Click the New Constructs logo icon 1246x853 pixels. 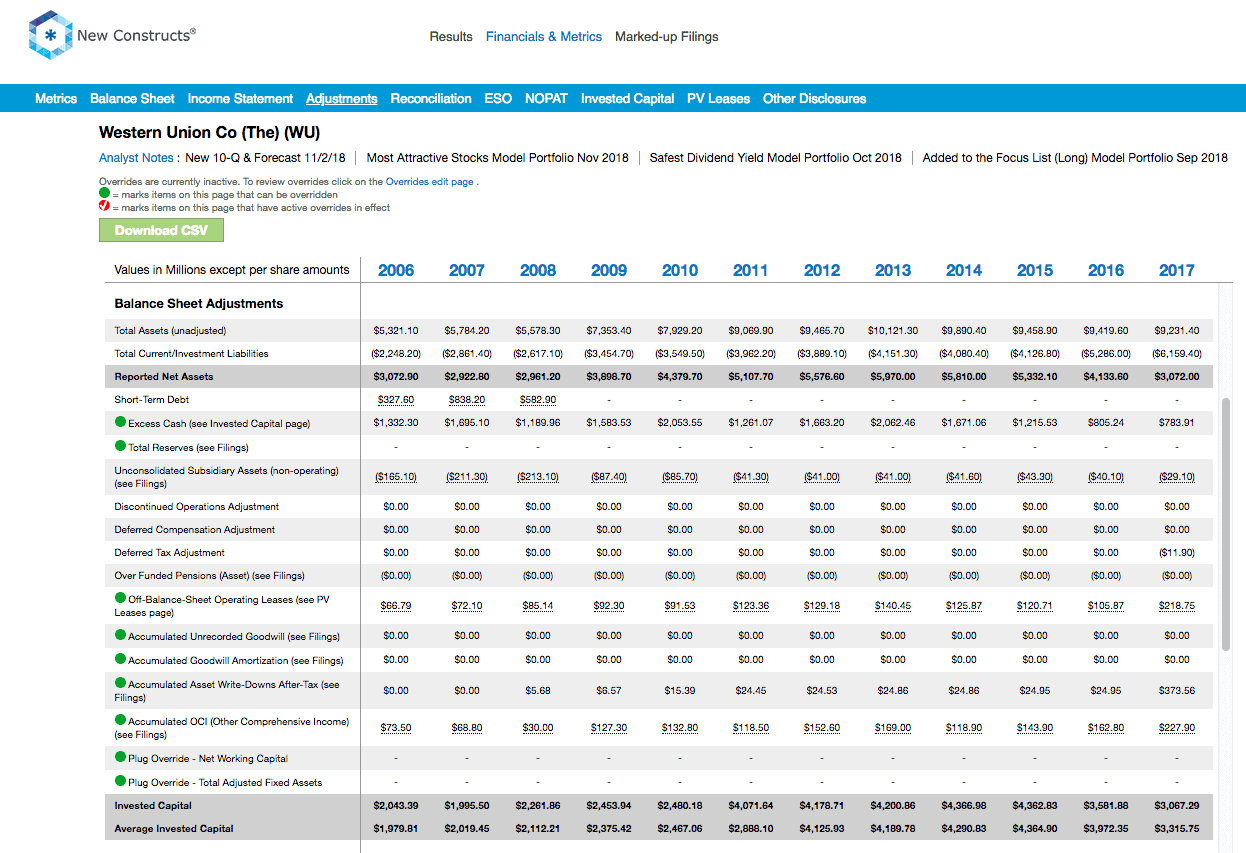(x=49, y=36)
